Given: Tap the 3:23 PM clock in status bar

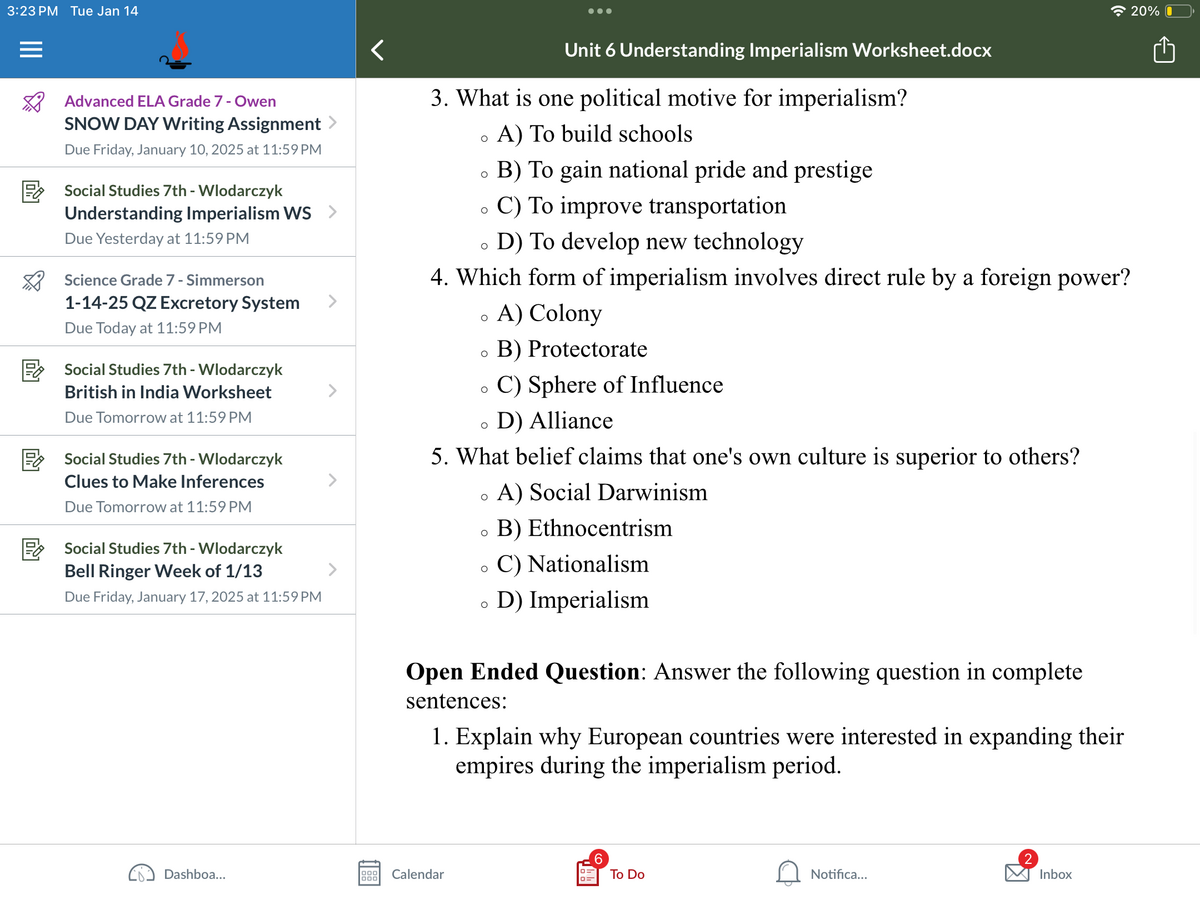Looking at the screenshot, I should click(32, 11).
